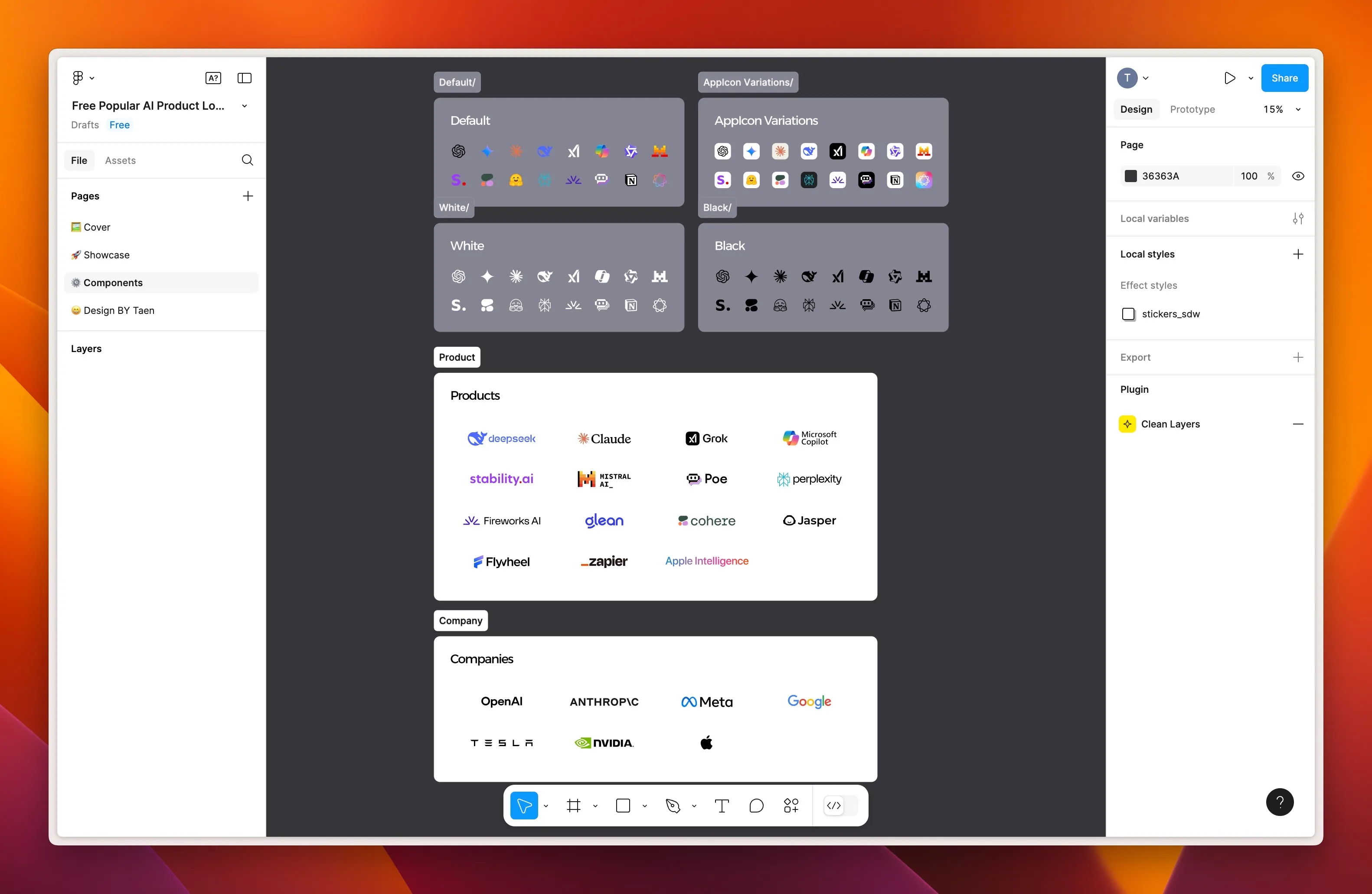
Task: Click the blue Share button
Action: (1284, 78)
